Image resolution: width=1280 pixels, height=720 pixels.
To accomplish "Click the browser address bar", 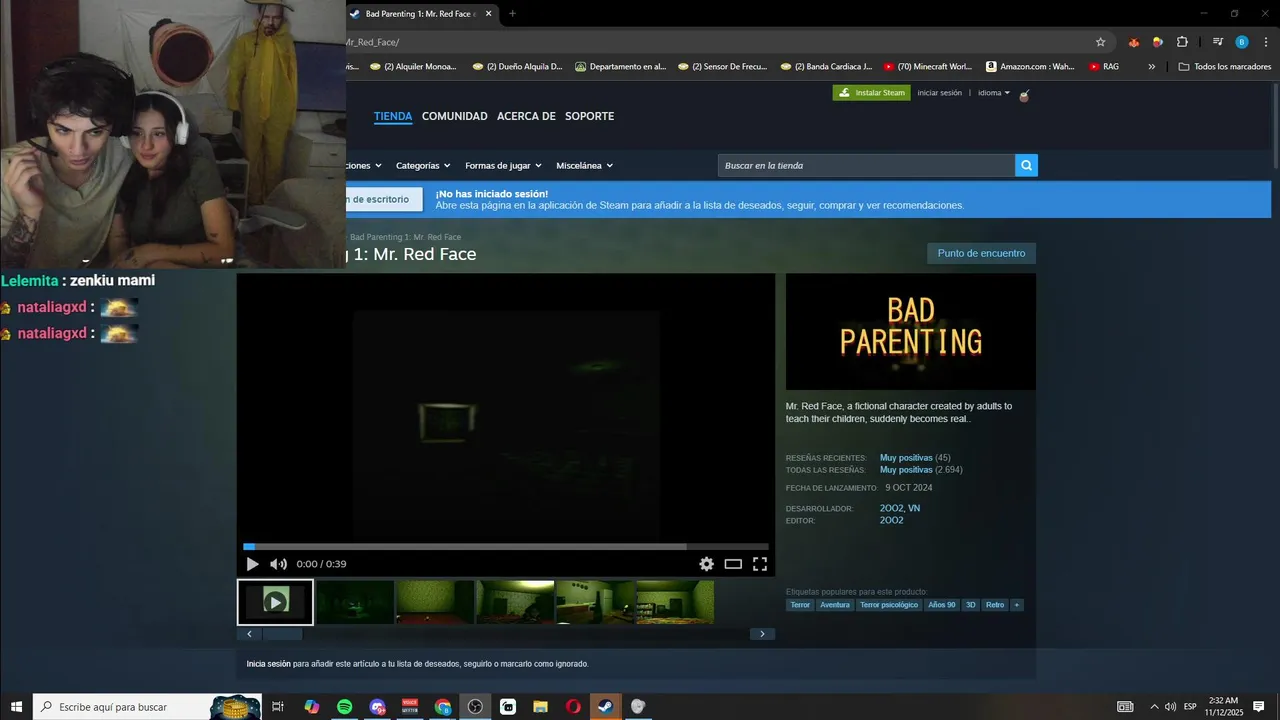I will (715, 42).
